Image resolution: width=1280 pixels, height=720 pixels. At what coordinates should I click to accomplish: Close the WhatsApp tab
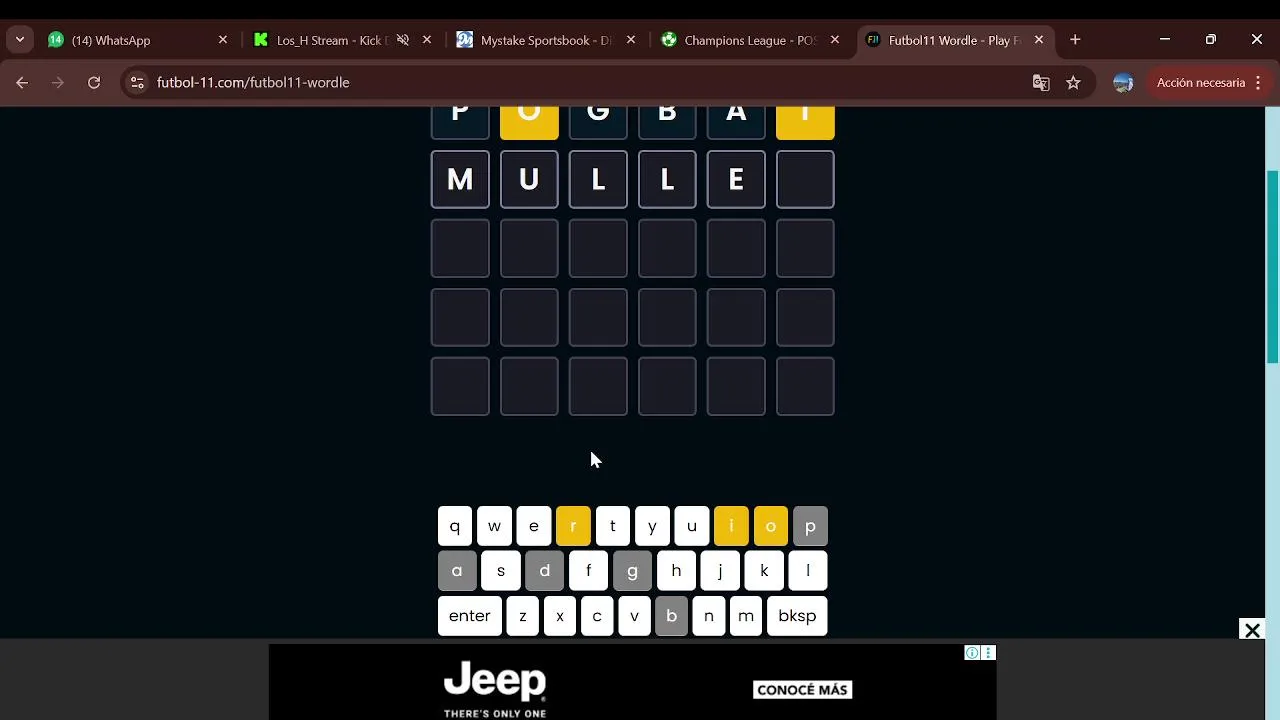point(223,40)
